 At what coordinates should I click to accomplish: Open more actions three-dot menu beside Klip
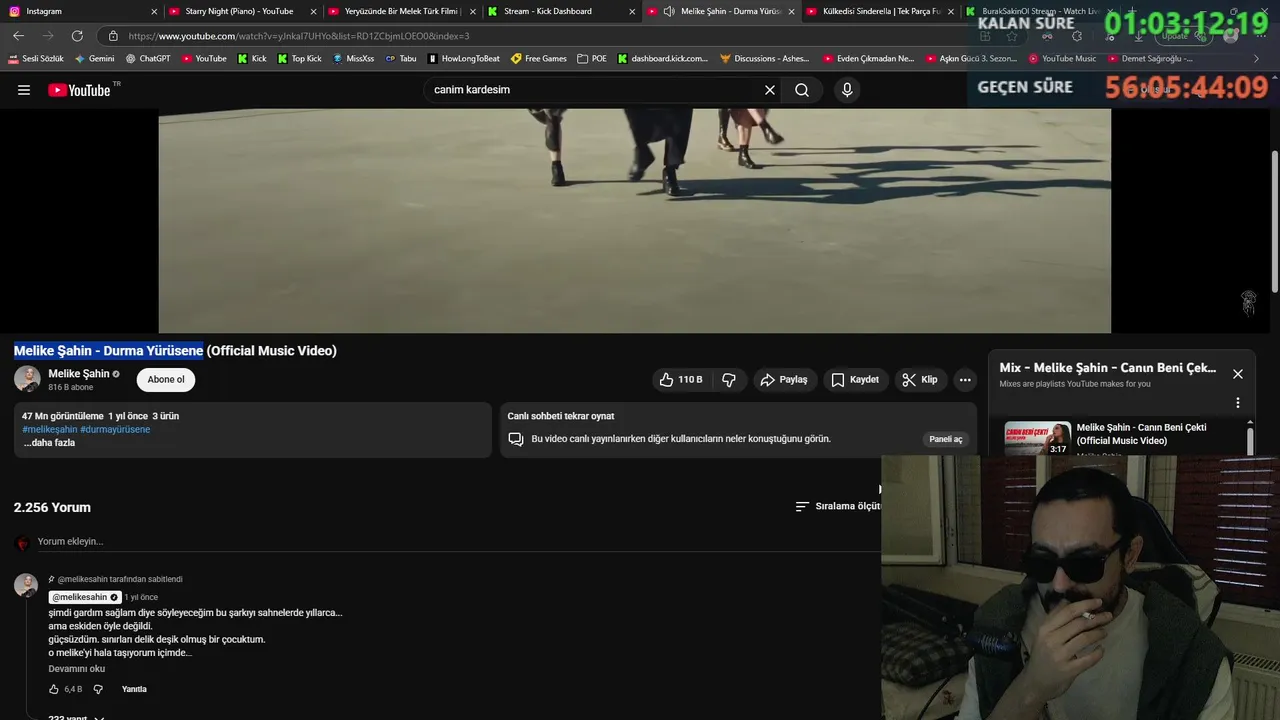tap(965, 380)
